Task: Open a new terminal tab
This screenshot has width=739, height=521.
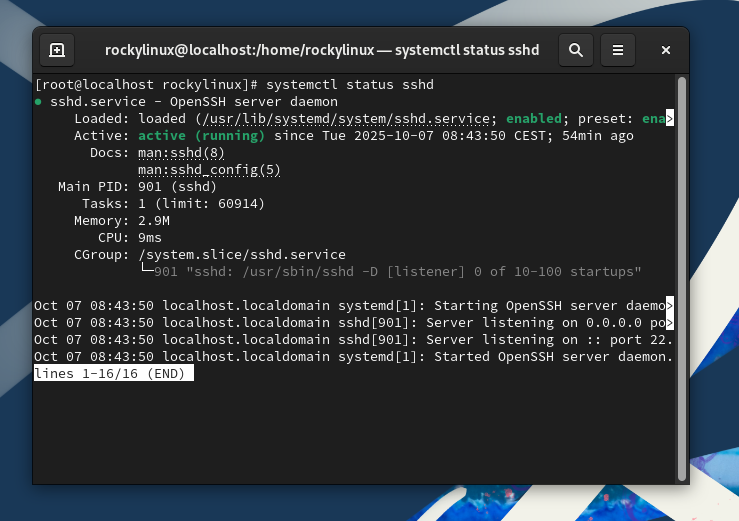Action: point(57,50)
